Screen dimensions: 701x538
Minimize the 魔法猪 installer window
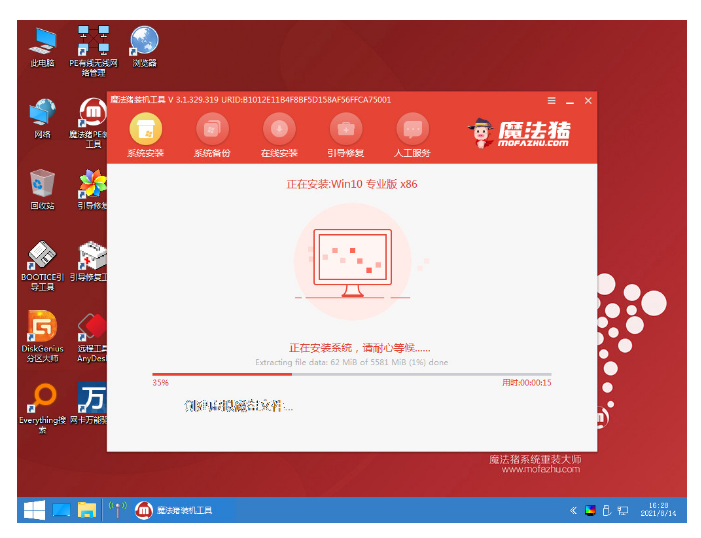coord(570,100)
